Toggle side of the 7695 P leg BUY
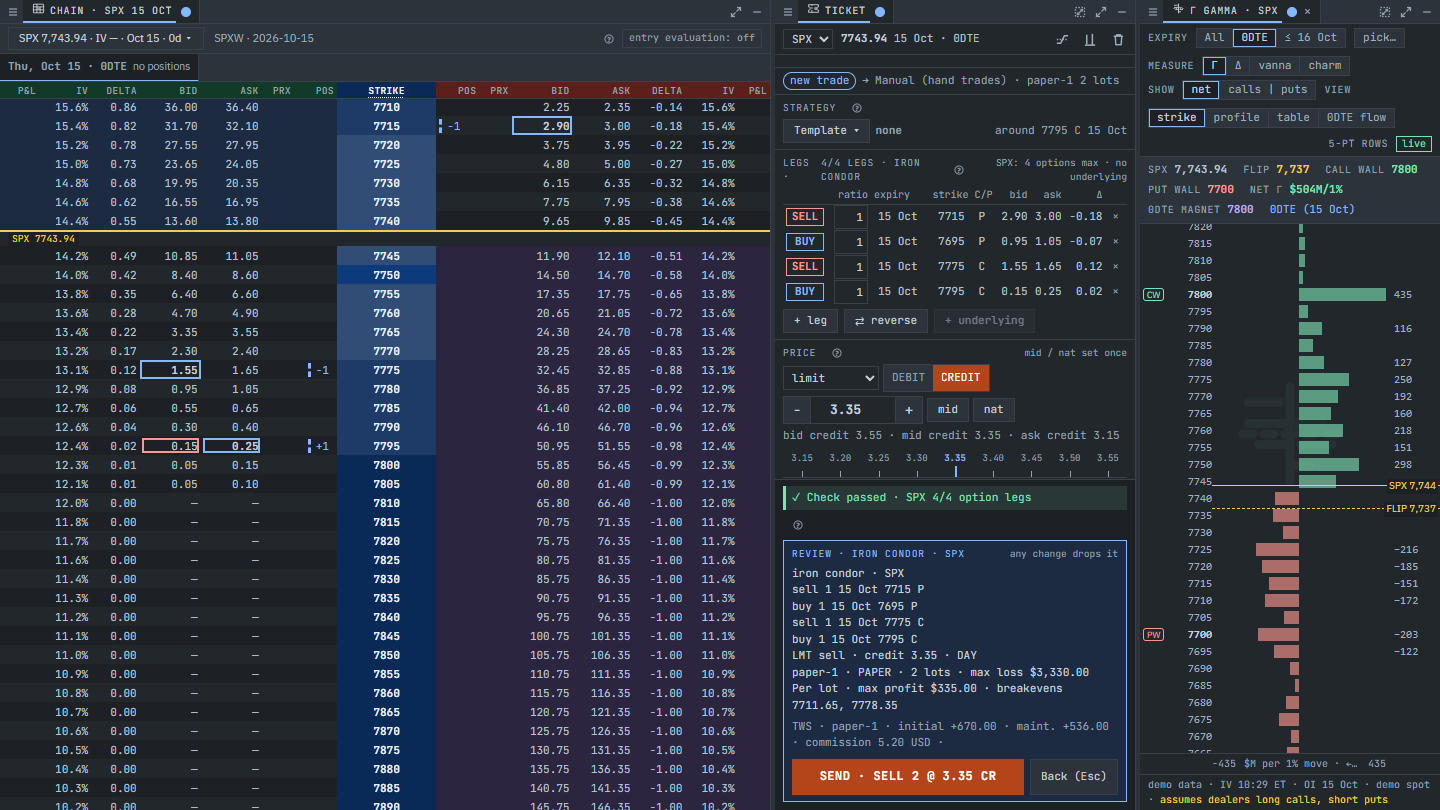 pyautogui.click(x=805, y=242)
